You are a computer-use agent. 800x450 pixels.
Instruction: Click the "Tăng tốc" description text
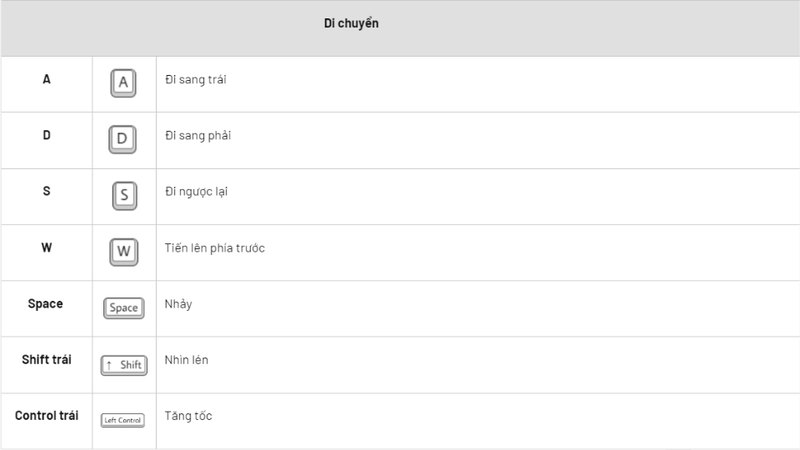(188, 416)
